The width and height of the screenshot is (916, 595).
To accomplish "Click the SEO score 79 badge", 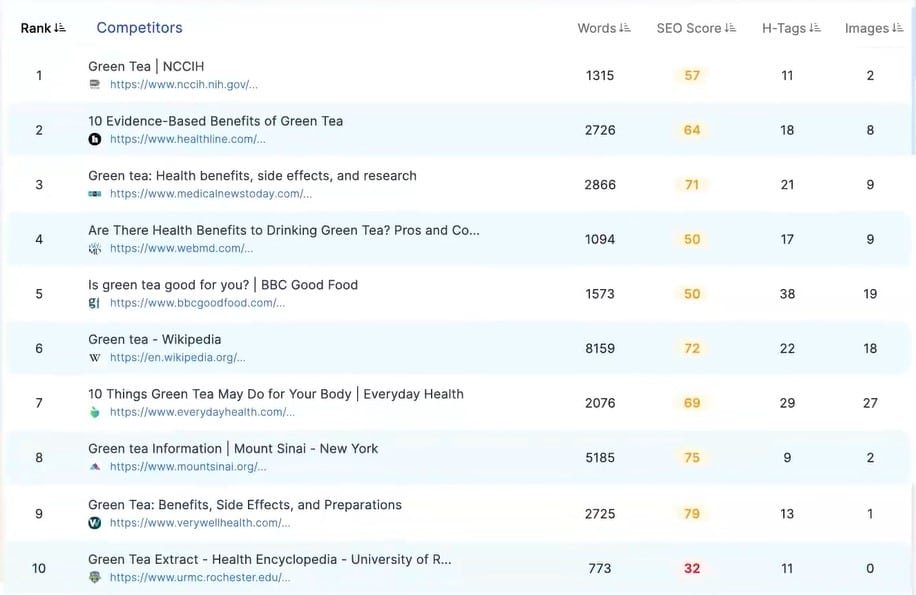I will coord(692,514).
